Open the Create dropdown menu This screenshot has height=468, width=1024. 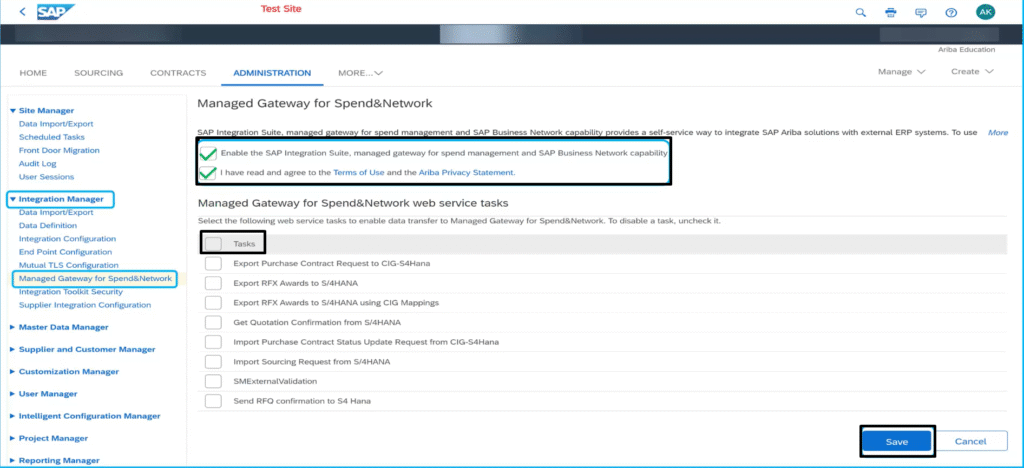[x=972, y=72]
